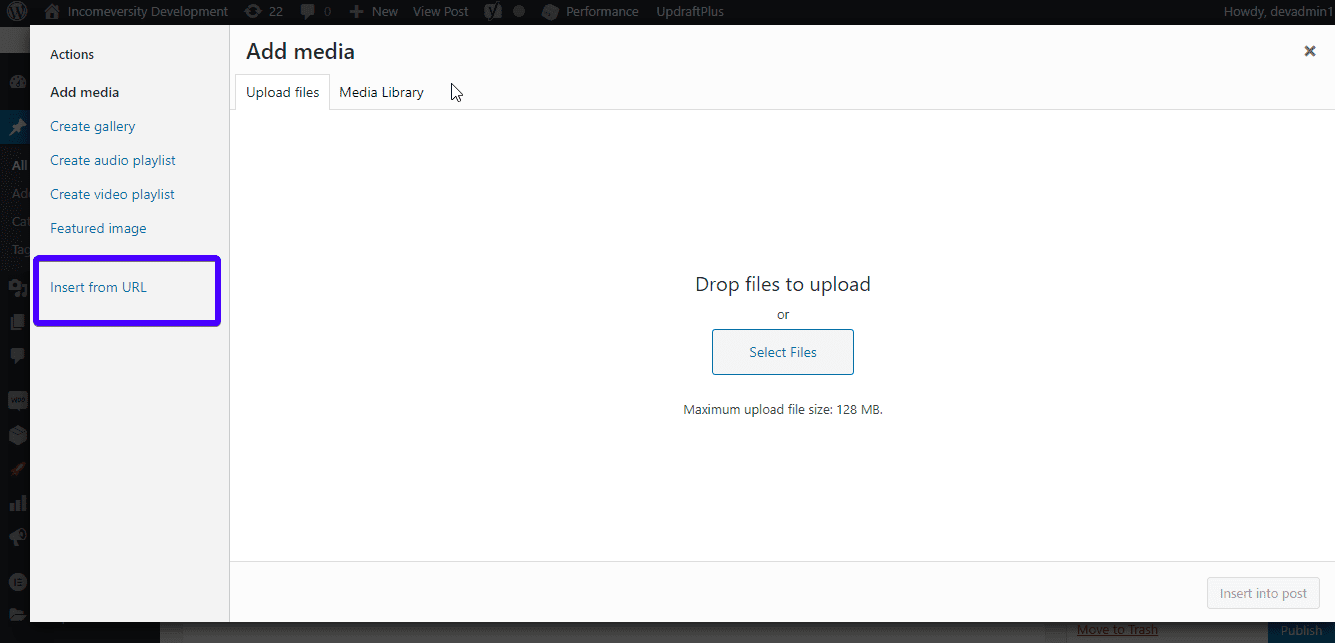This screenshot has height=643, width=1335.
Task: Open the WordPress logo menu
Action: click(17, 12)
